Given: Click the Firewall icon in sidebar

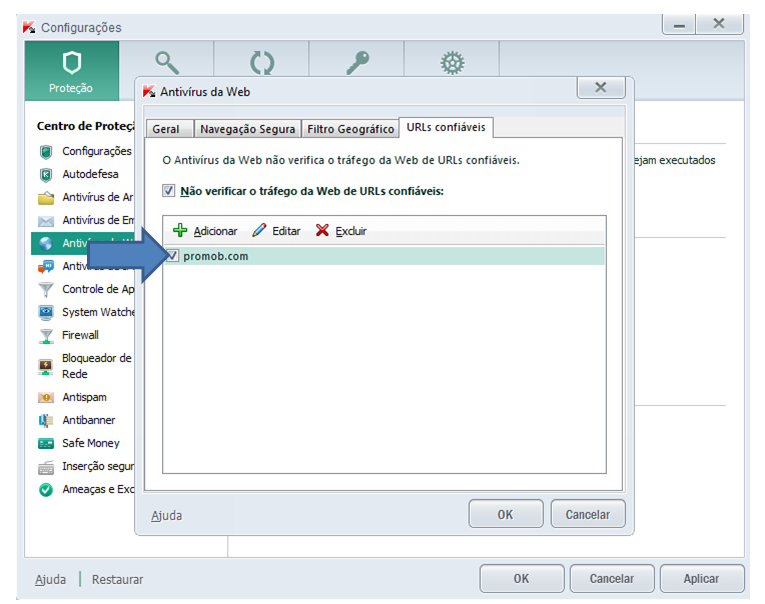Looking at the screenshot, I should click(46, 336).
